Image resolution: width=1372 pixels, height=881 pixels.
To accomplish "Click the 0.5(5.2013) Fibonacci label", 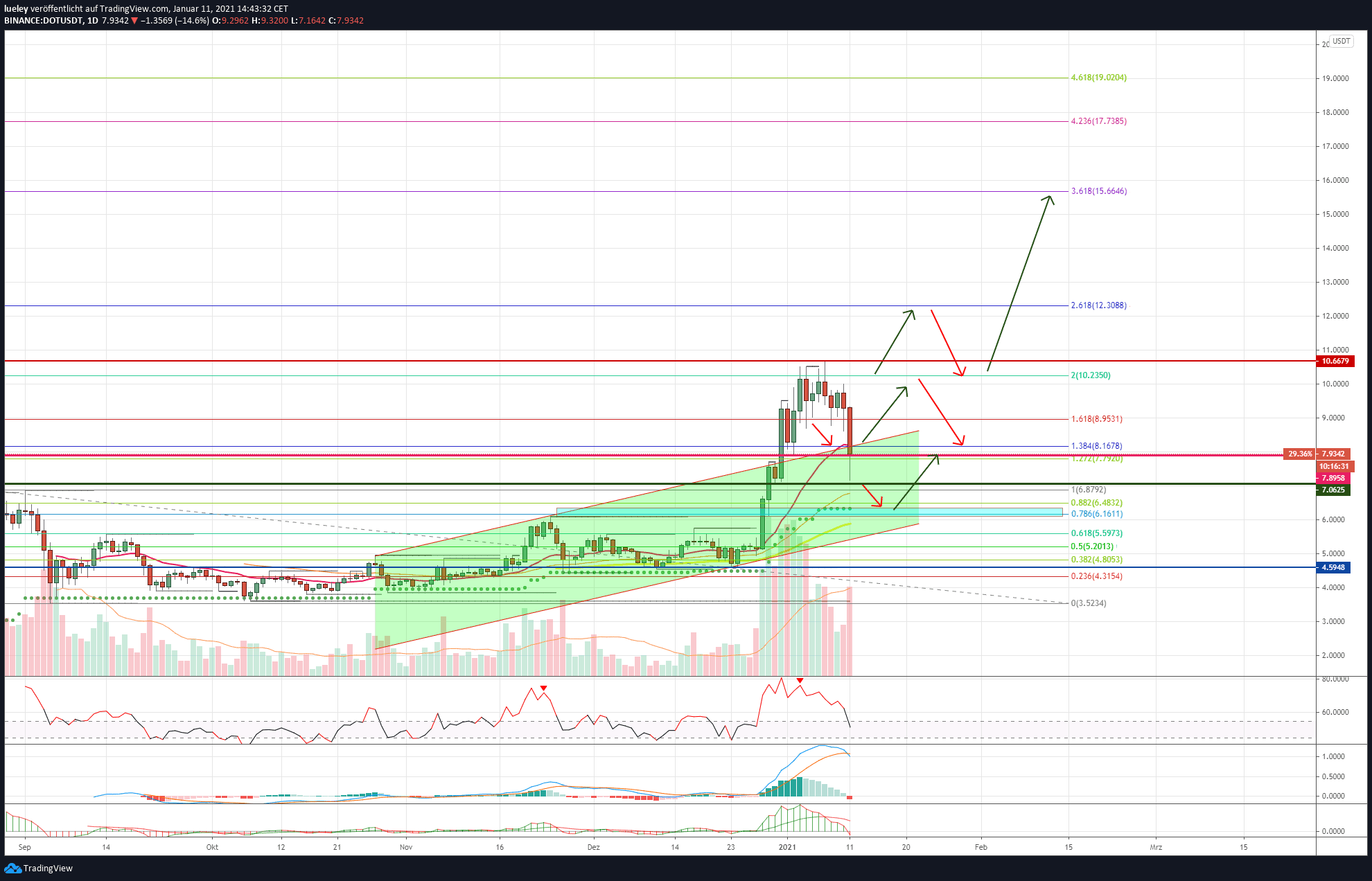I will coord(1092,546).
